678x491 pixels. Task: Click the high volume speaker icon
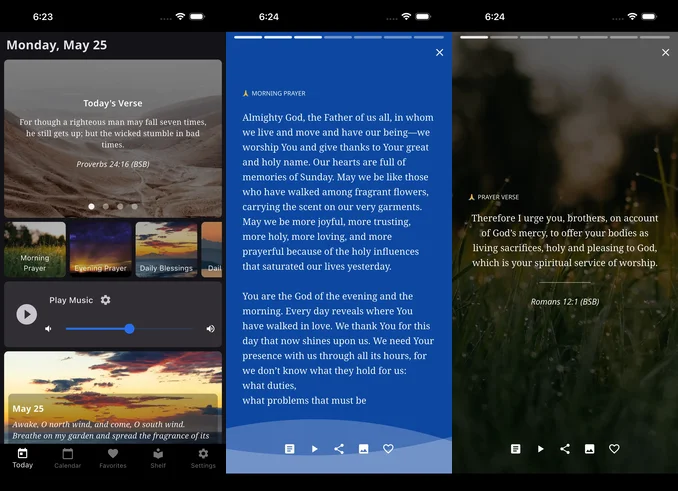[211, 329]
